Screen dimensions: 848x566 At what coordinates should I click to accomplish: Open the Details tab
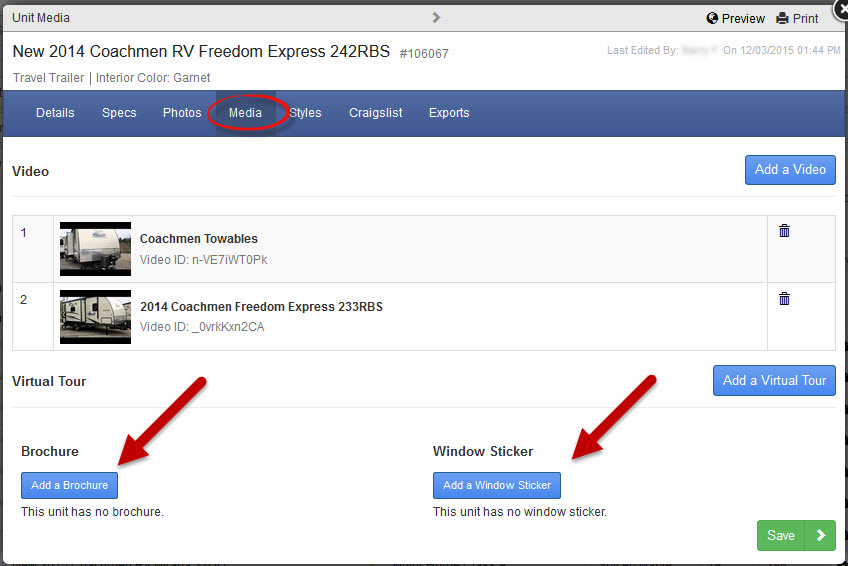[x=55, y=113]
